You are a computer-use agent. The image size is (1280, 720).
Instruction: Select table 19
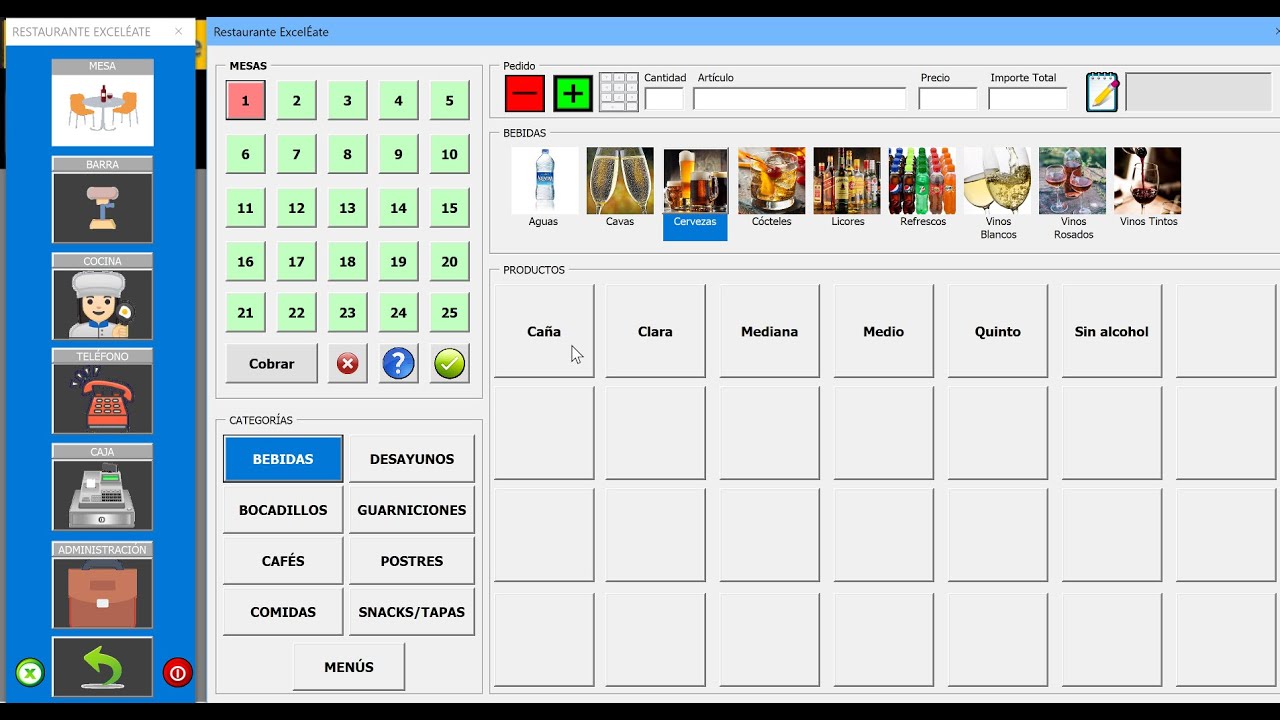pyautogui.click(x=398, y=262)
